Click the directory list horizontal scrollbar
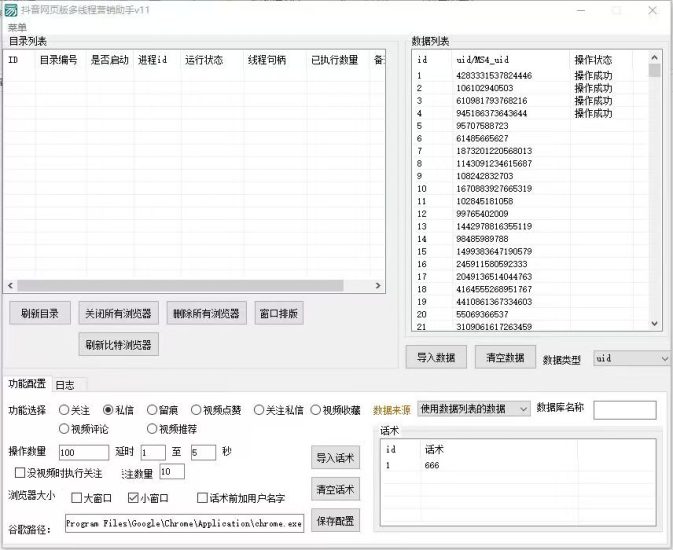 (190, 286)
